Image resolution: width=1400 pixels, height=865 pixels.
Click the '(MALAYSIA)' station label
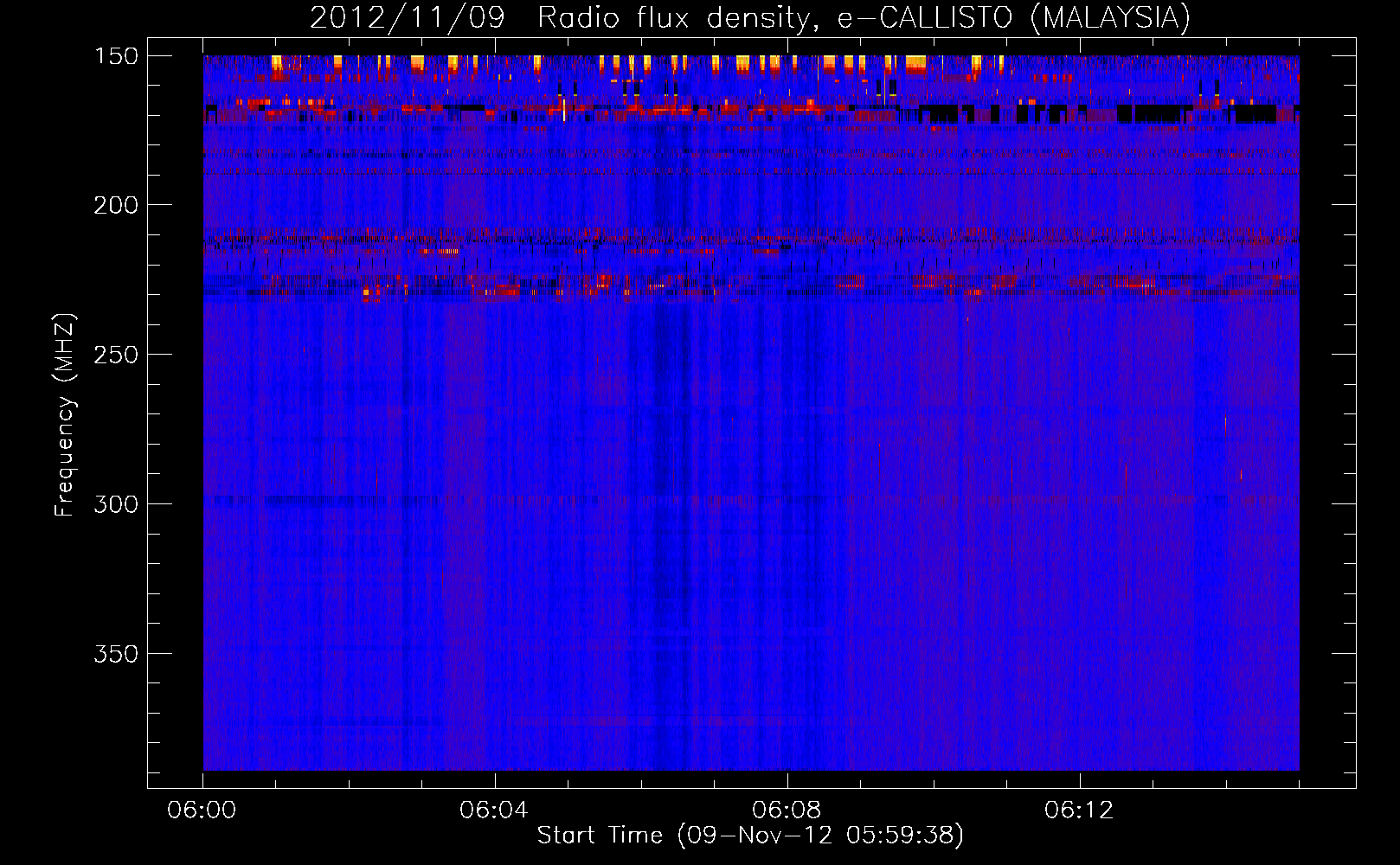coord(1112,18)
